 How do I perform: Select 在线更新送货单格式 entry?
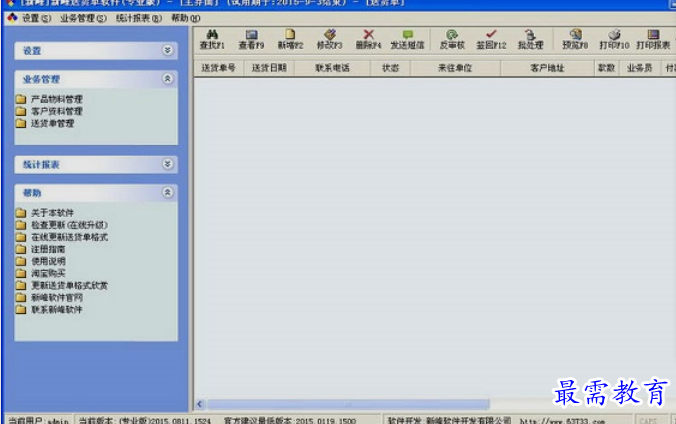tap(62, 237)
